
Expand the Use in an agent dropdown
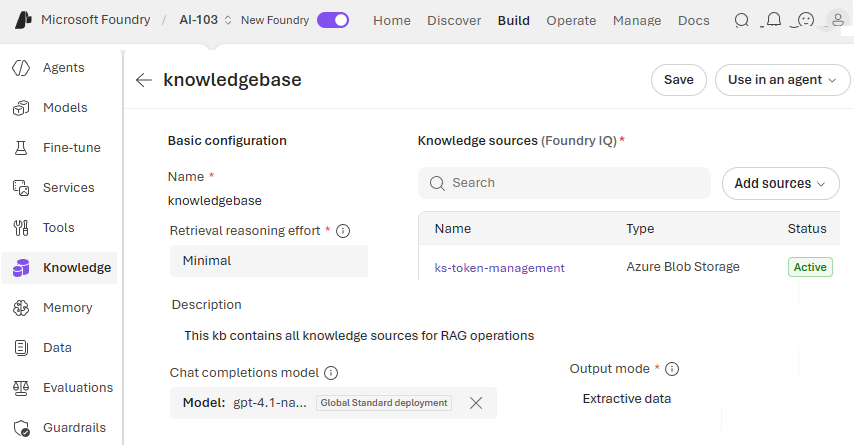pos(782,80)
